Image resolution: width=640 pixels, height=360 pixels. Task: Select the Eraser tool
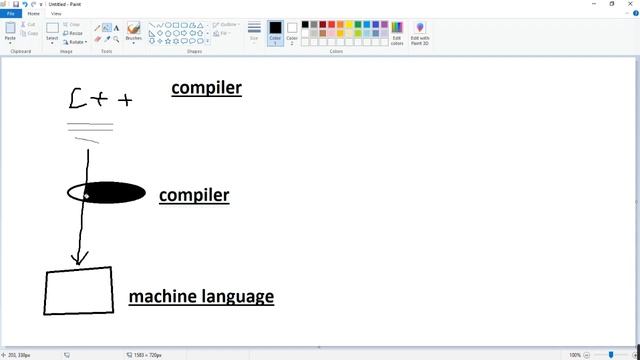click(97, 39)
